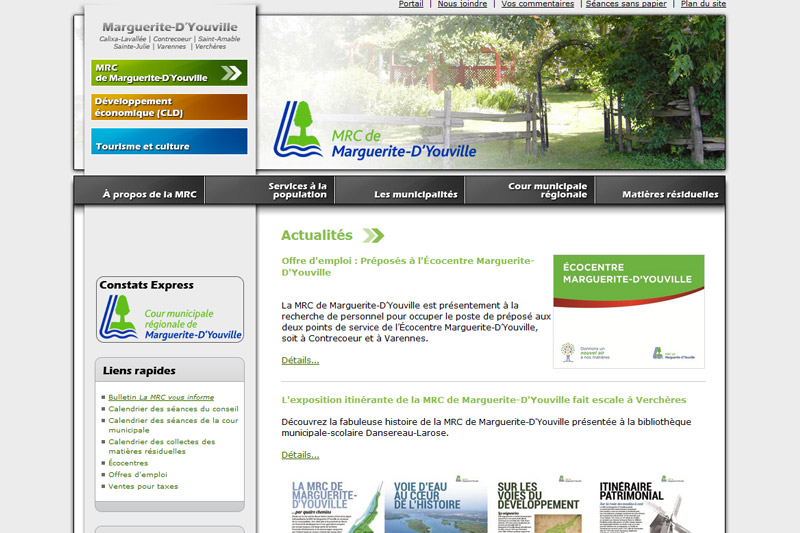Click the double chevron icon beside Actualités

pyautogui.click(x=373, y=236)
